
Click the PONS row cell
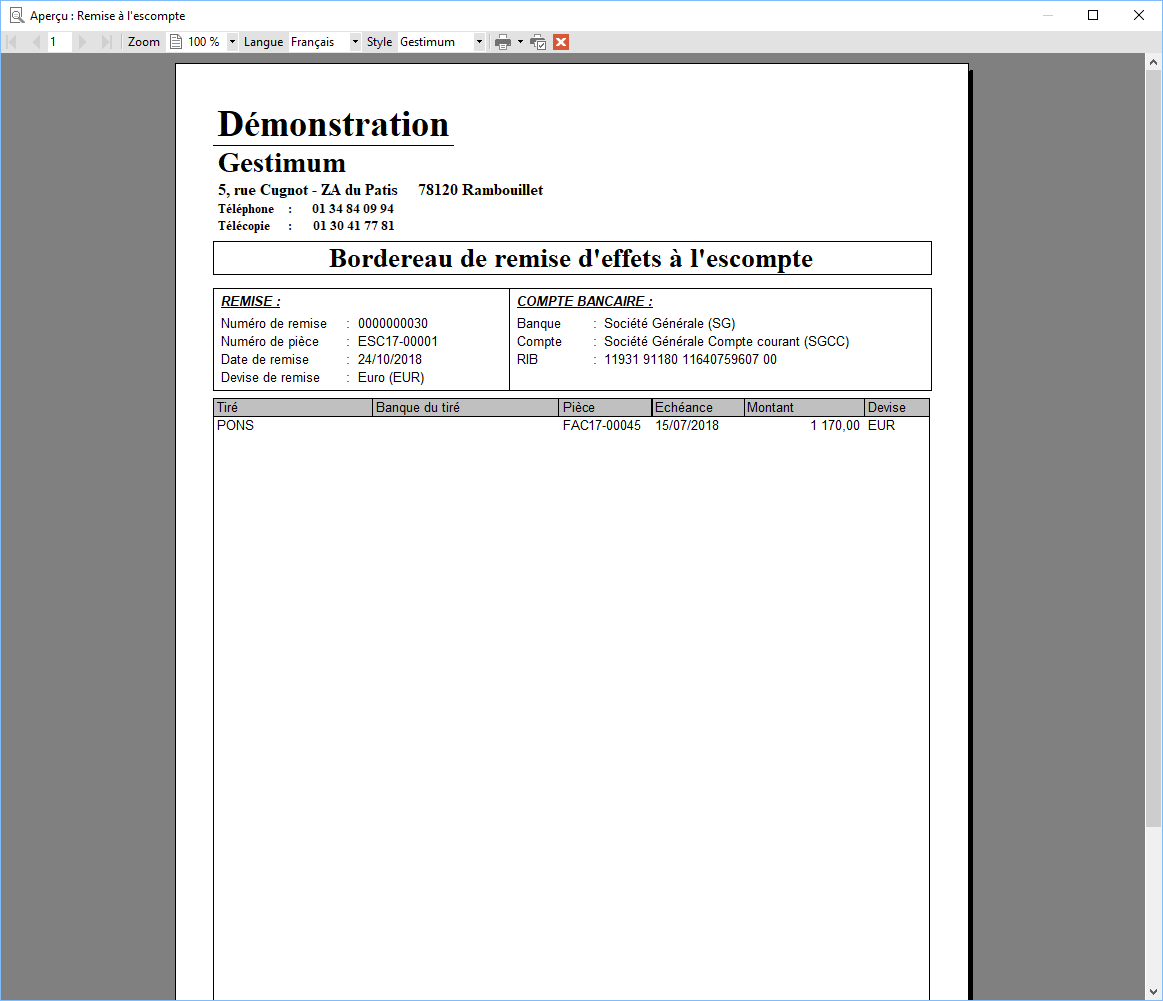pos(235,426)
